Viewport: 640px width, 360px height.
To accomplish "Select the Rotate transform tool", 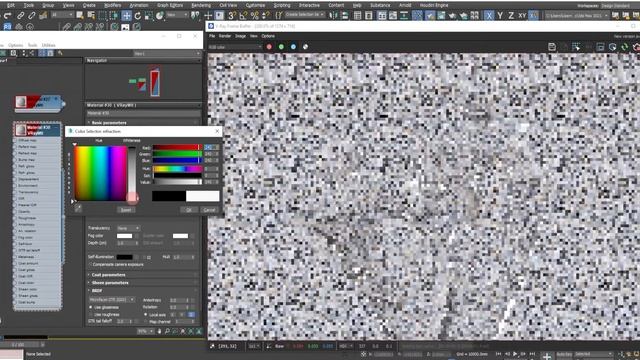I will [138, 16].
